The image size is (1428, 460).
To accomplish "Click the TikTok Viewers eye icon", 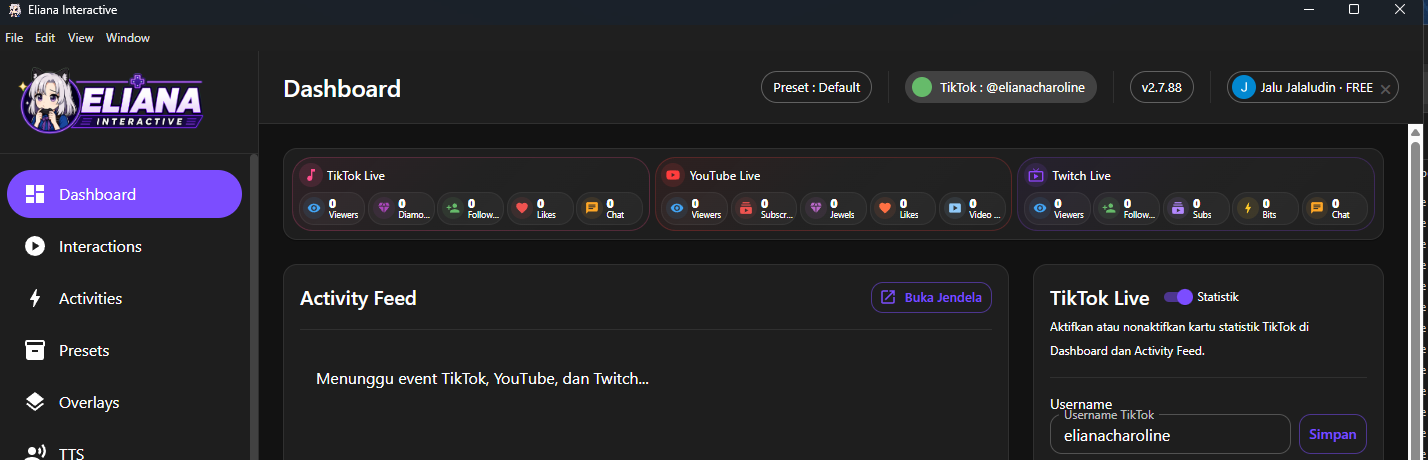I will (x=314, y=208).
